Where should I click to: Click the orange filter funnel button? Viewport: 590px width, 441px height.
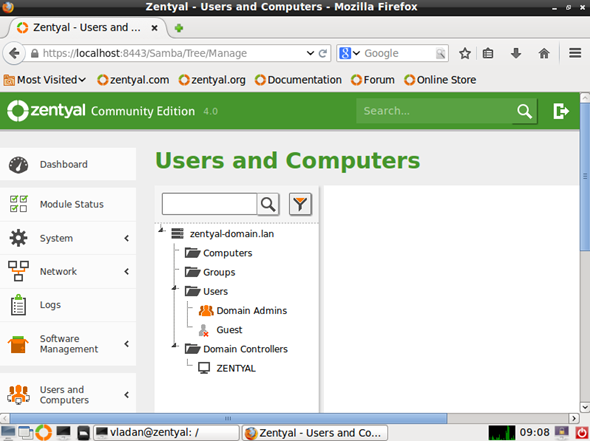tap(300, 204)
